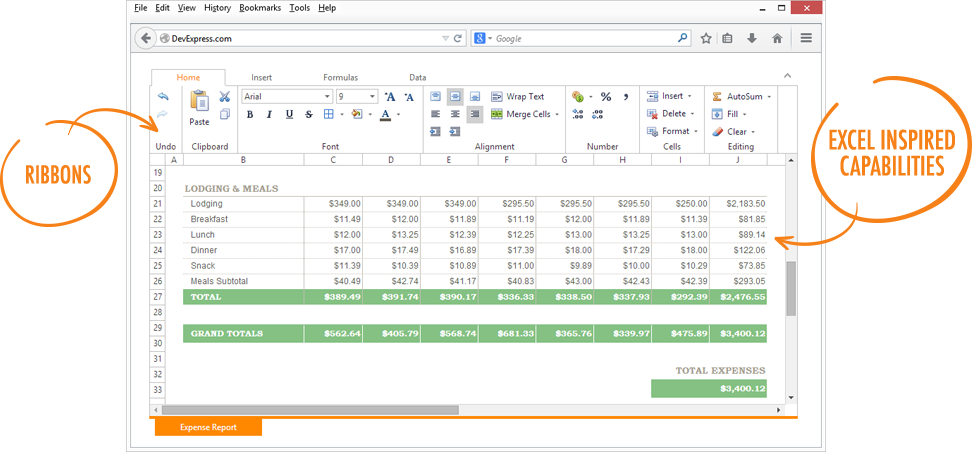Viewport: 972px width, 452px height.
Task: Click the Undo arrow icon
Action: coord(163,97)
